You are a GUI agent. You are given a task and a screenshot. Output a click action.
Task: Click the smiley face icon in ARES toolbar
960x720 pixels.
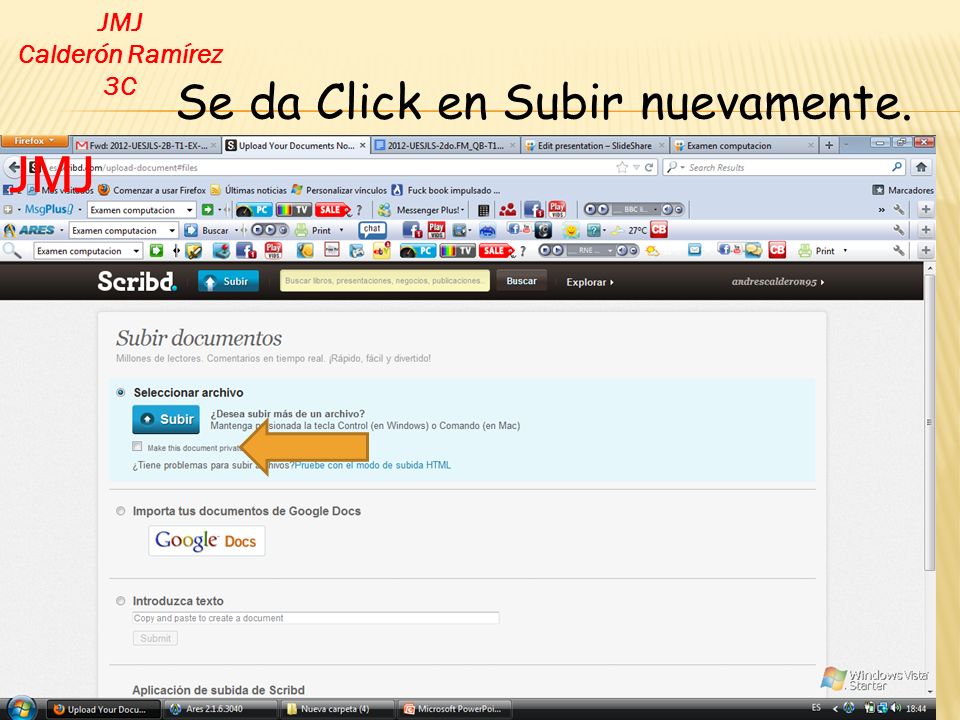[571, 230]
